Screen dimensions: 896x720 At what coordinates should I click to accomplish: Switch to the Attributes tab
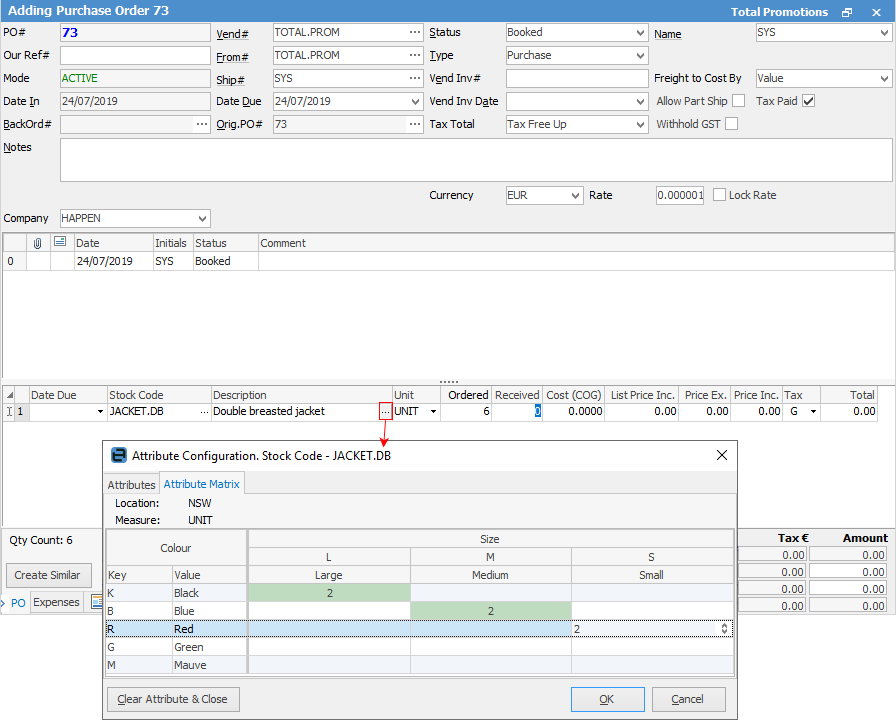pyautogui.click(x=132, y=485)
